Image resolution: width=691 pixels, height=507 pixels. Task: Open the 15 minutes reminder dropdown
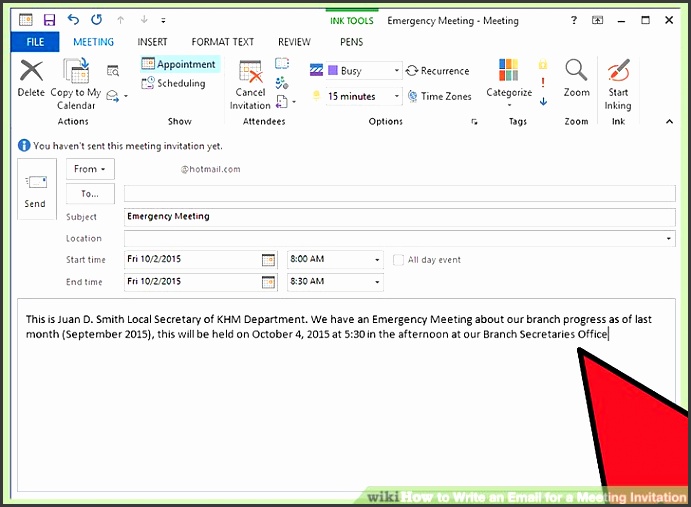click(396, 97)
